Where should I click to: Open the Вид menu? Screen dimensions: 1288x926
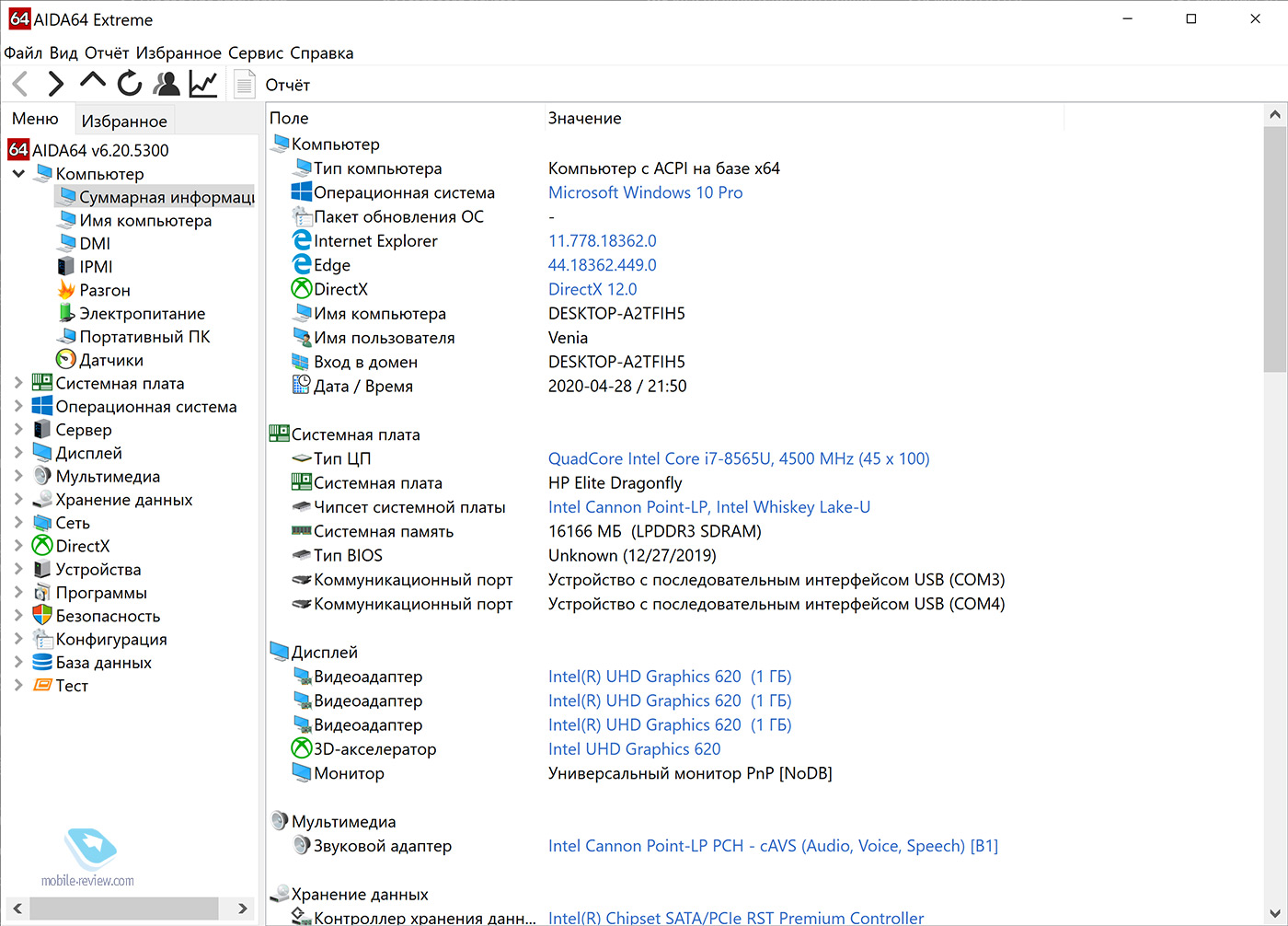click(63, 52)
